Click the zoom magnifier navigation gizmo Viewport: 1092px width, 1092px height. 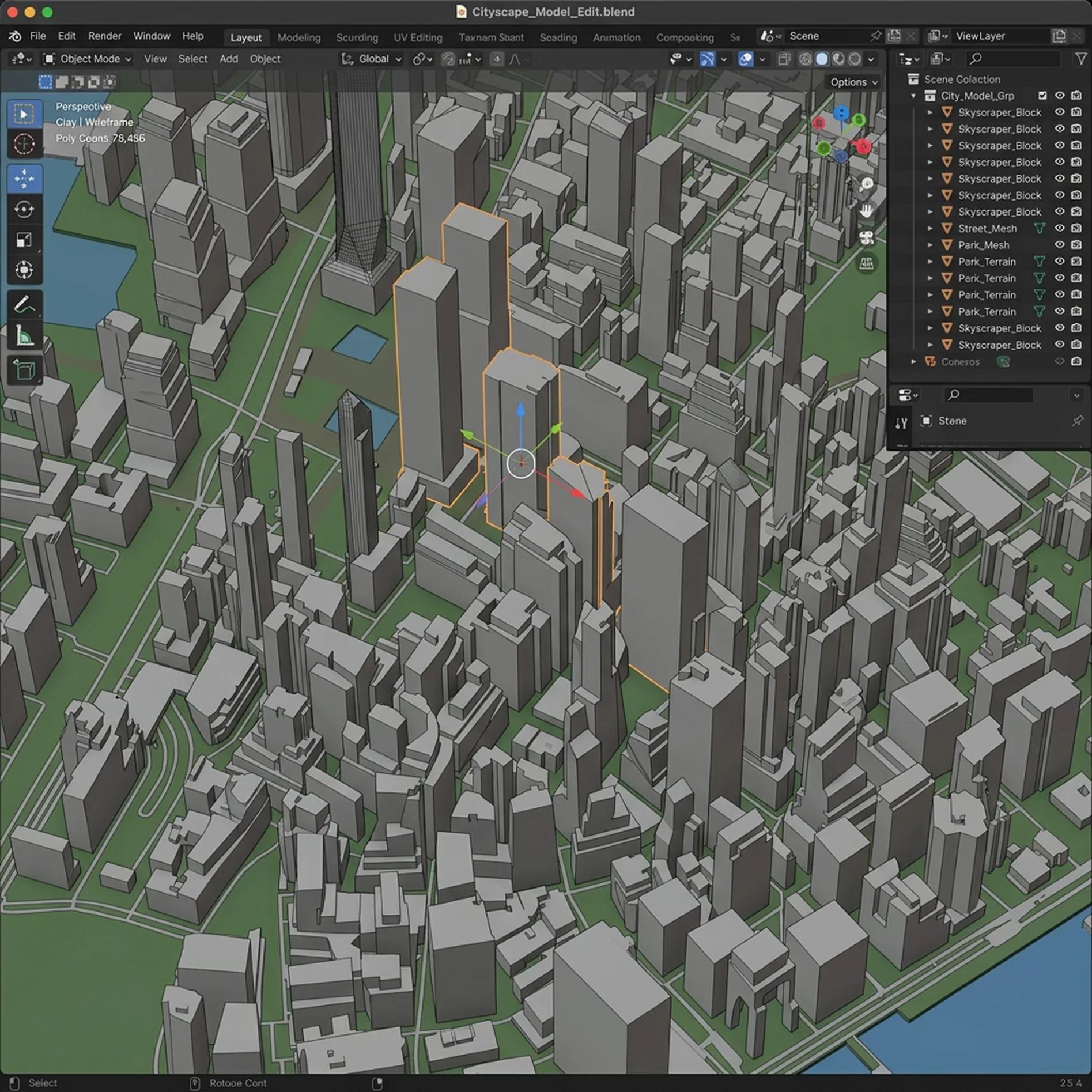tap(867, 184)
